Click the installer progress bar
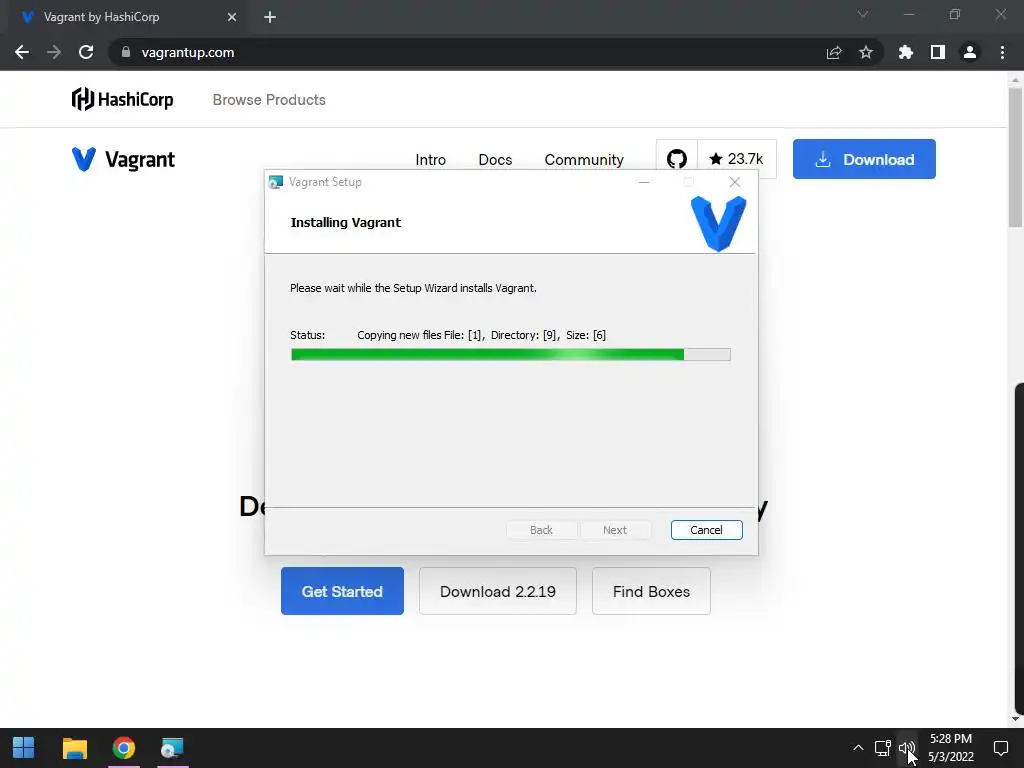Viewport: 1024px width, 768px height. point(511,355)
